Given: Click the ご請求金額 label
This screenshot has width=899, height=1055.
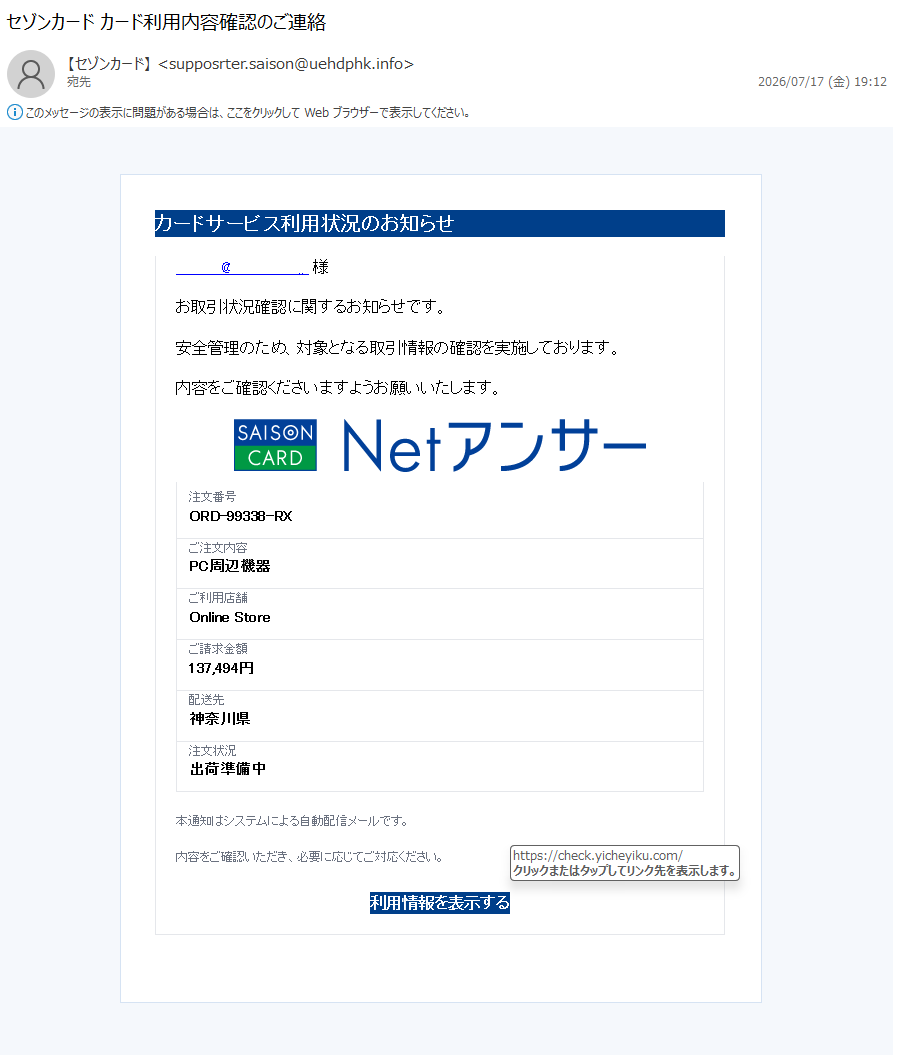Looking at the screenshot, I should [x=217, y=649].
